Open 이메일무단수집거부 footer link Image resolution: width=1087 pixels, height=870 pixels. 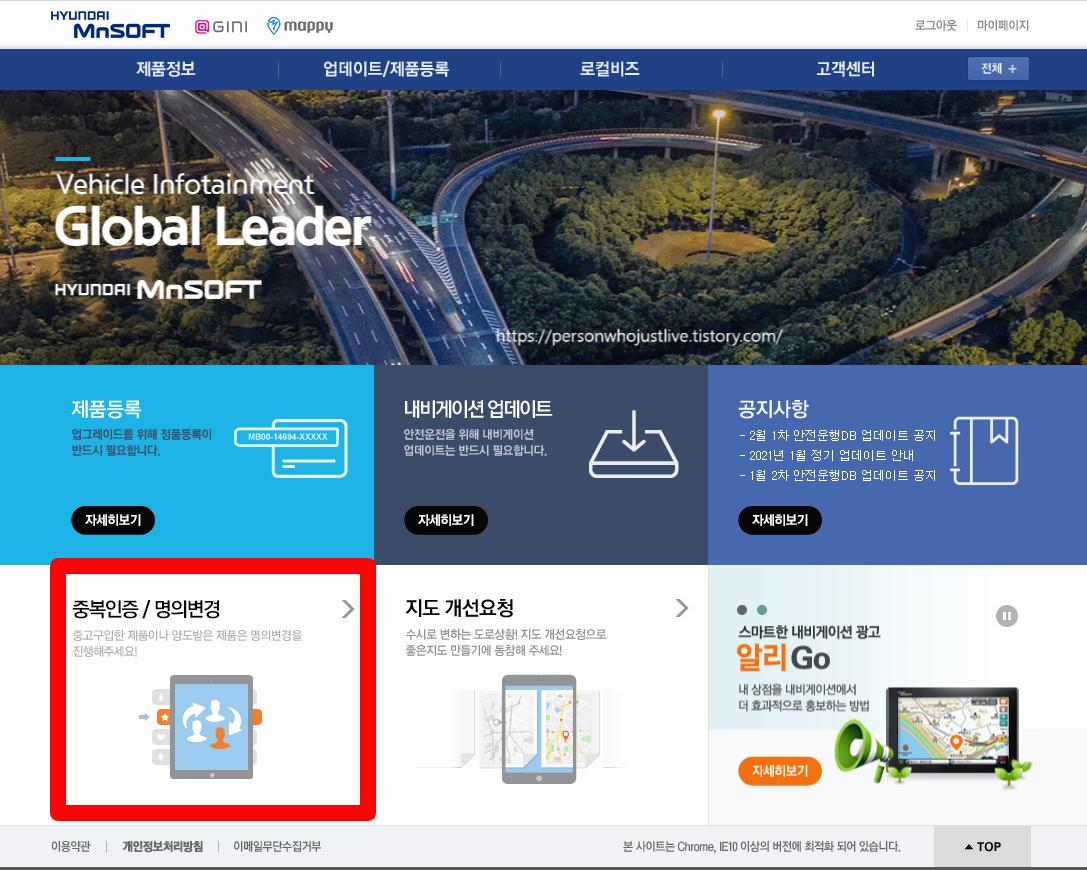pos(277,846)
